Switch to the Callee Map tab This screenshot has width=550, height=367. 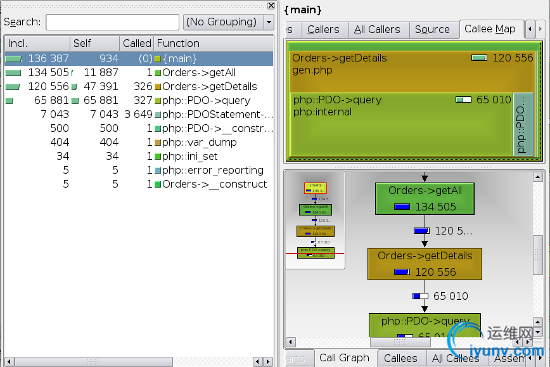pos(490,29)
